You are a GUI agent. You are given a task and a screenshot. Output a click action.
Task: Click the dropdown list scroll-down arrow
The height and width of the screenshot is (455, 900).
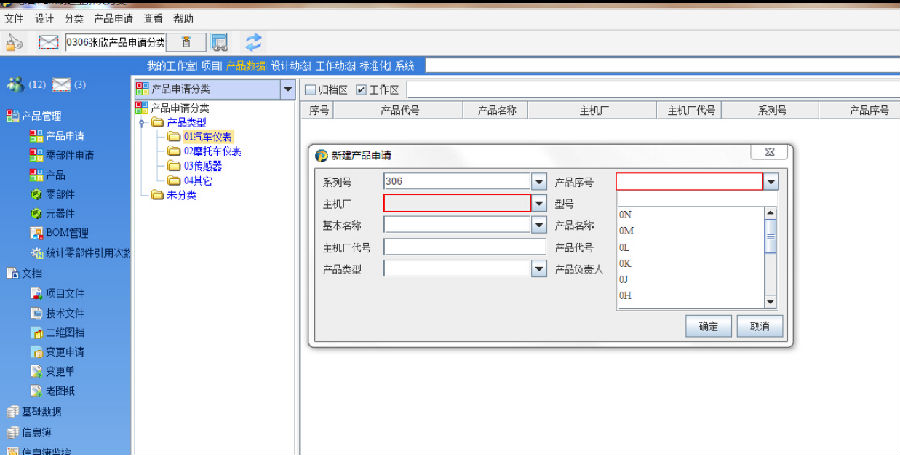(x=770, y=301)
